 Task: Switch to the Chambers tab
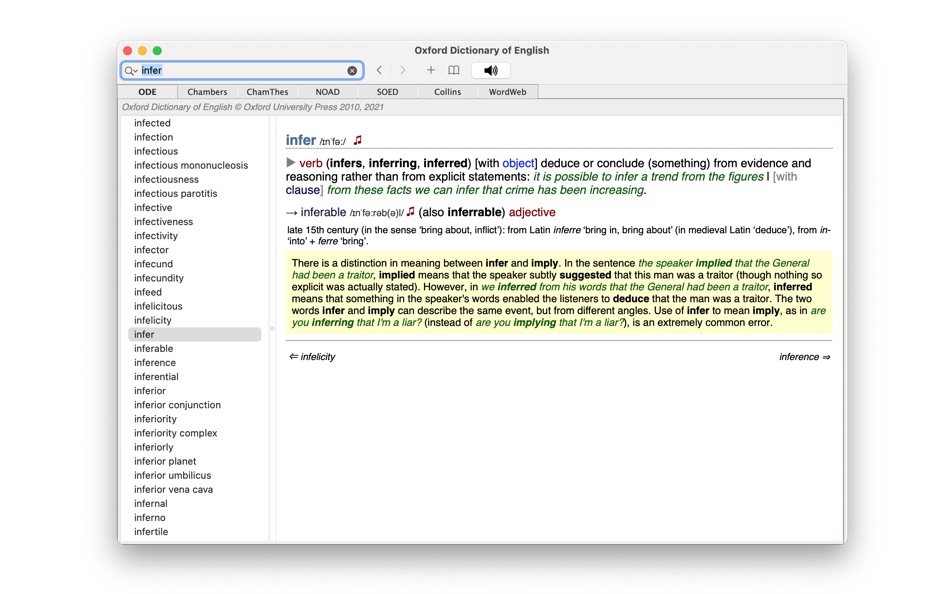click(207, 92)
